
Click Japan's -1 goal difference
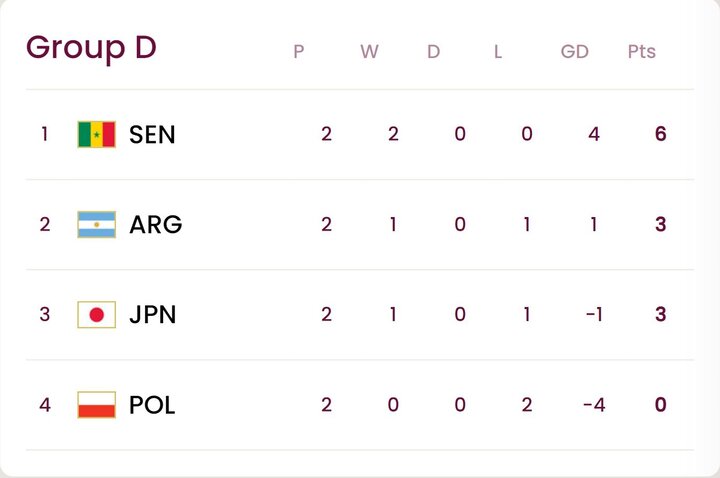click(593, 314)
